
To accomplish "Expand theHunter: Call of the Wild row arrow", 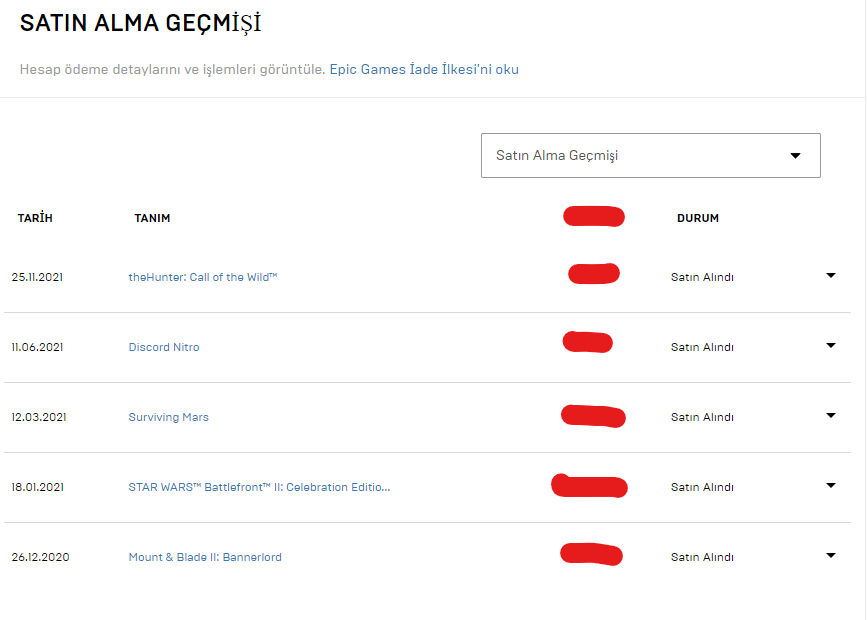I will click(x=831, y=275).
